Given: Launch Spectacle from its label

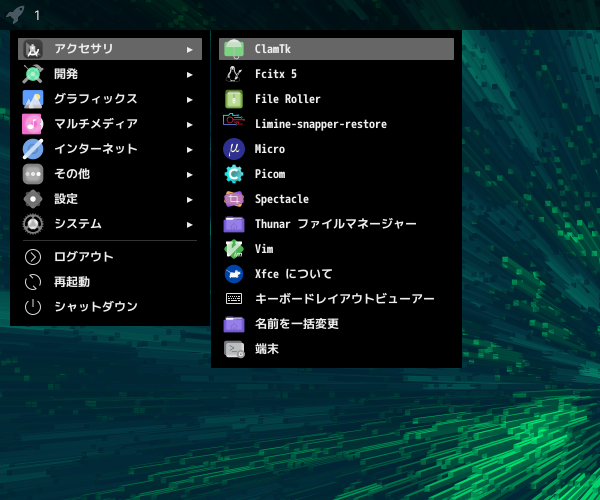Looking at the screenshot, I should coord(282,199).
